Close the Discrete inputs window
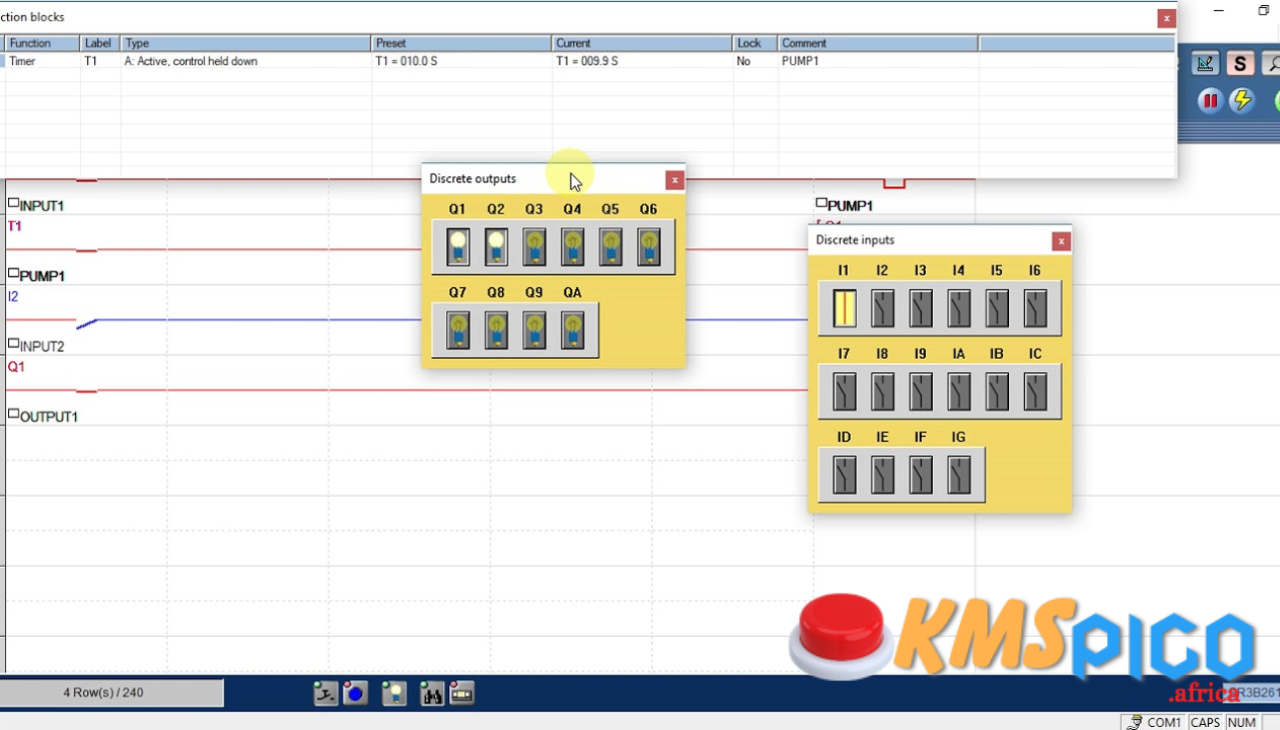Viewport: 1280px width, 730px height. [x=1061, y=241]
